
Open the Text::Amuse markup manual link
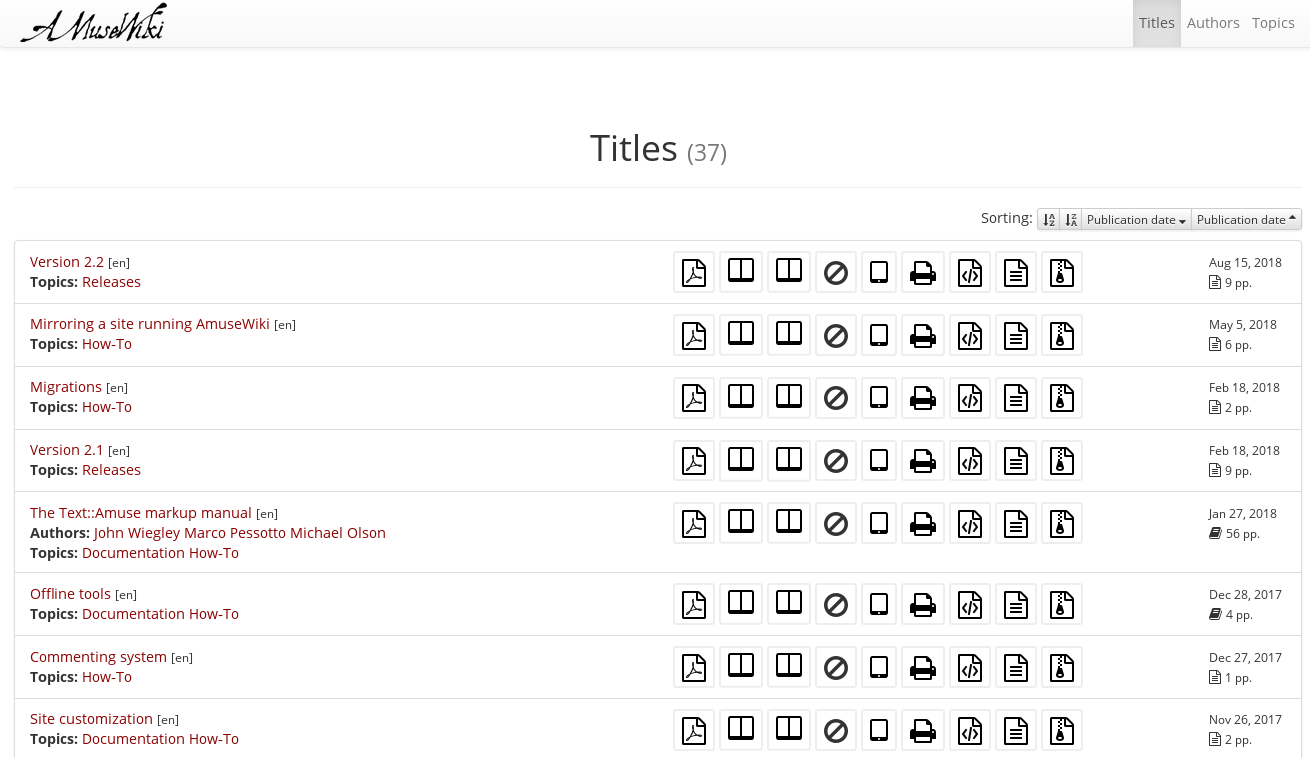tap(141, 513)
